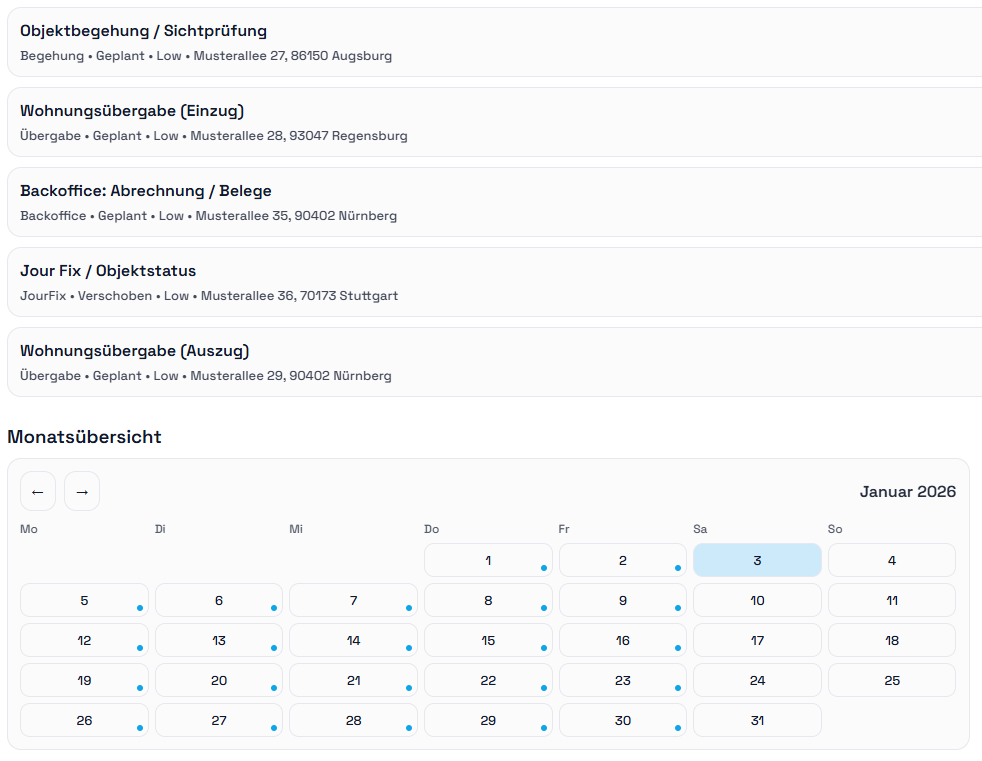Pick day 15 in the calendar grid
This screenshot has width=982, height=761.
click(x=488, y=641)
